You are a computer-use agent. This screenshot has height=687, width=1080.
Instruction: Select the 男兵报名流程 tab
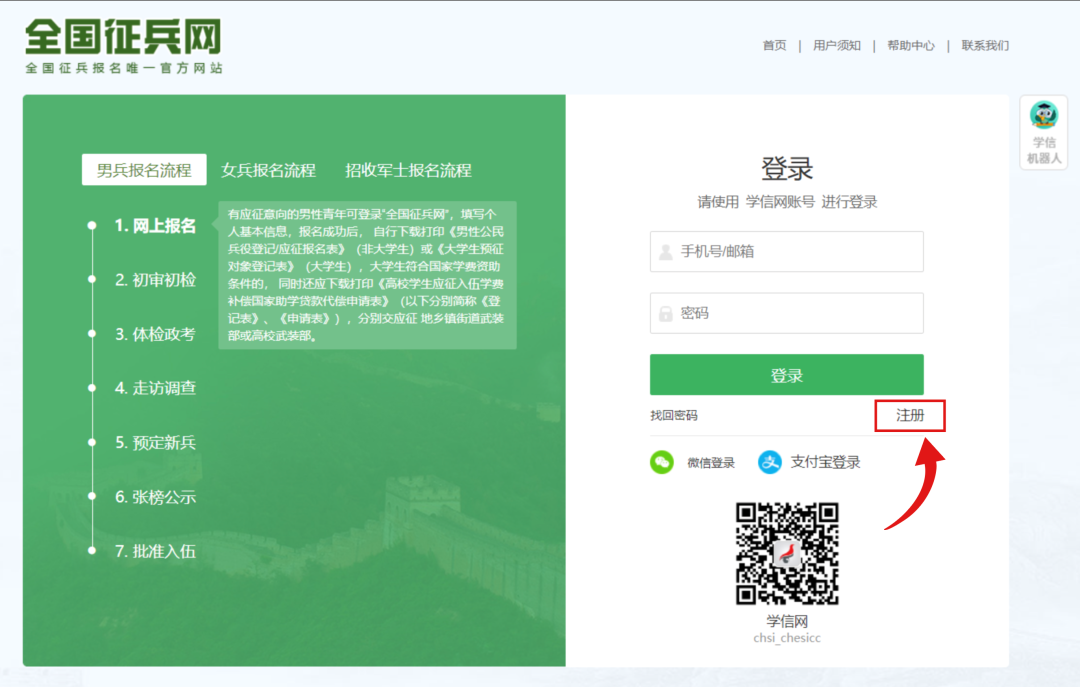coord(143,169)
